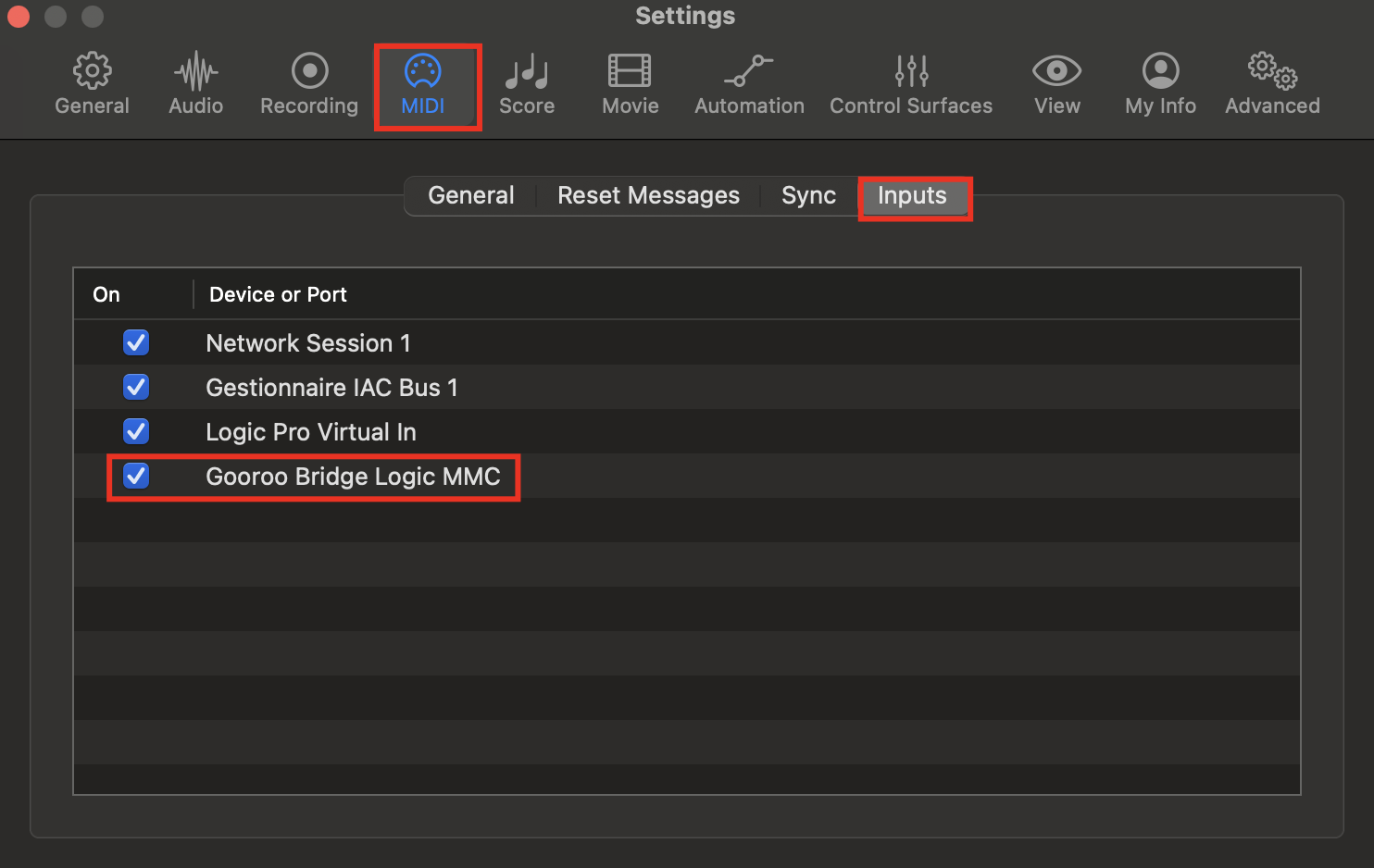Disable Network Session 1 input checkbox

136,342
